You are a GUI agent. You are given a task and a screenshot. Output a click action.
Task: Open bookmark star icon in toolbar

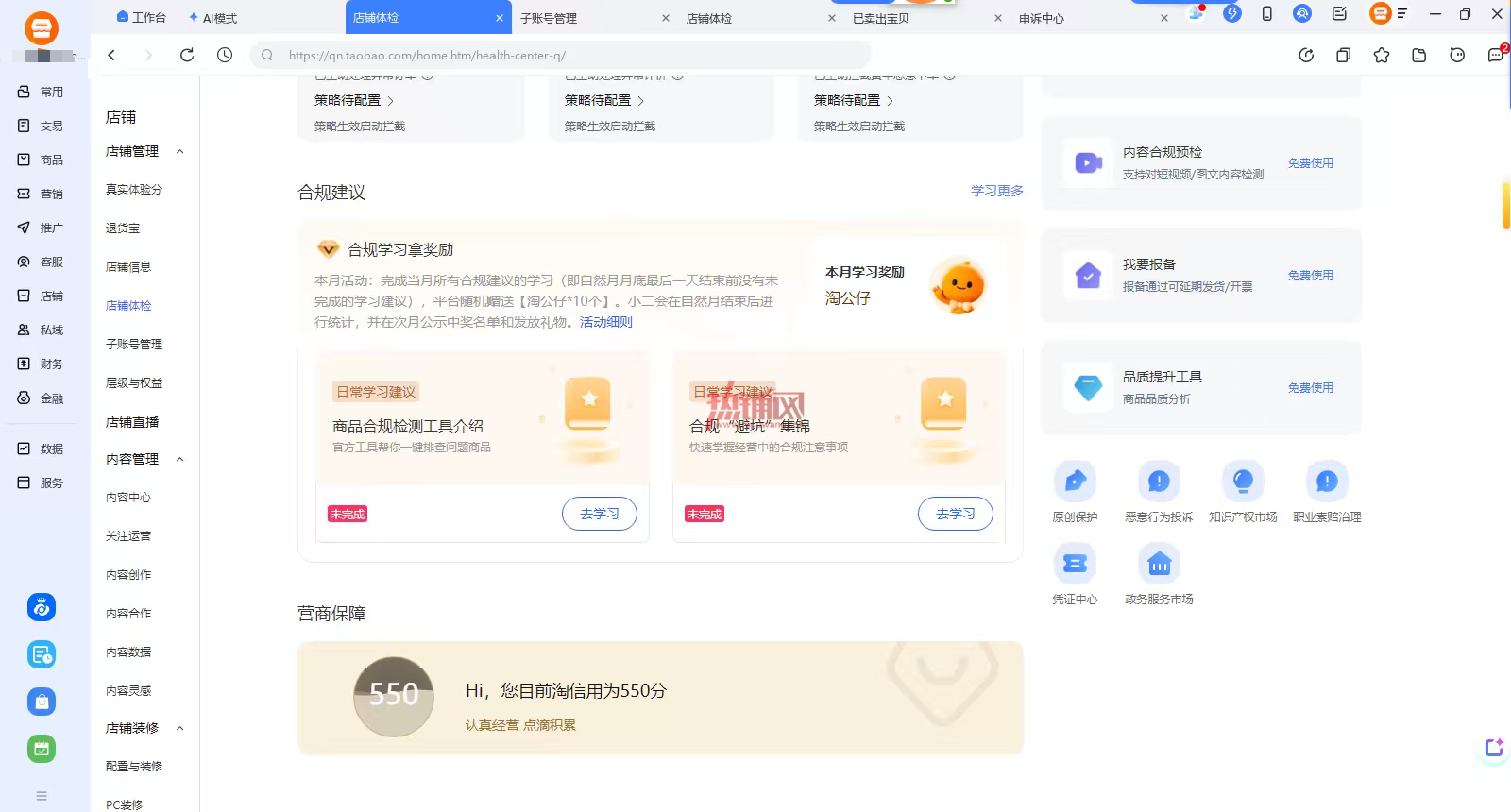1382,55
